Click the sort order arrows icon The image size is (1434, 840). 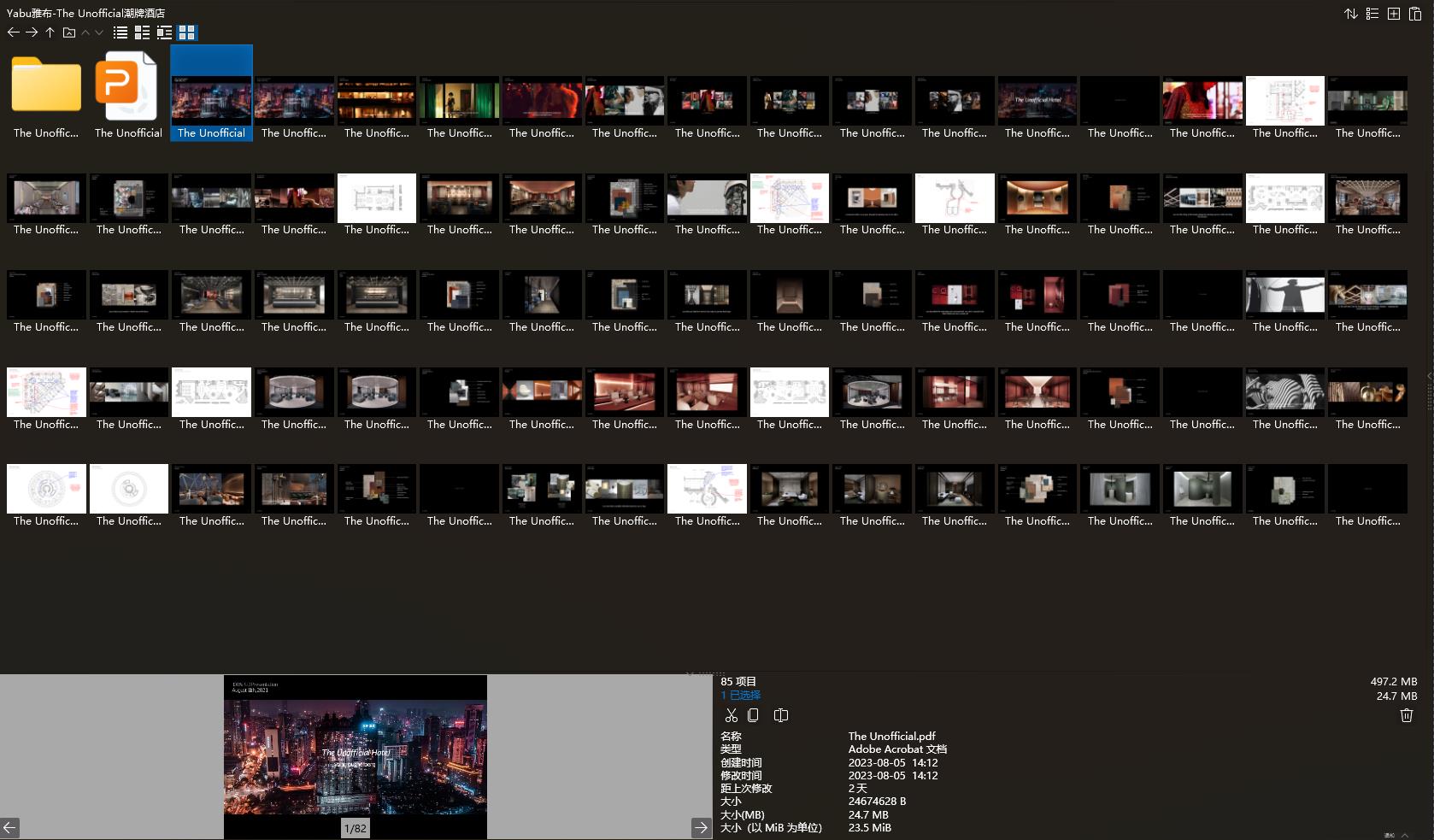tap(1351, 14)
